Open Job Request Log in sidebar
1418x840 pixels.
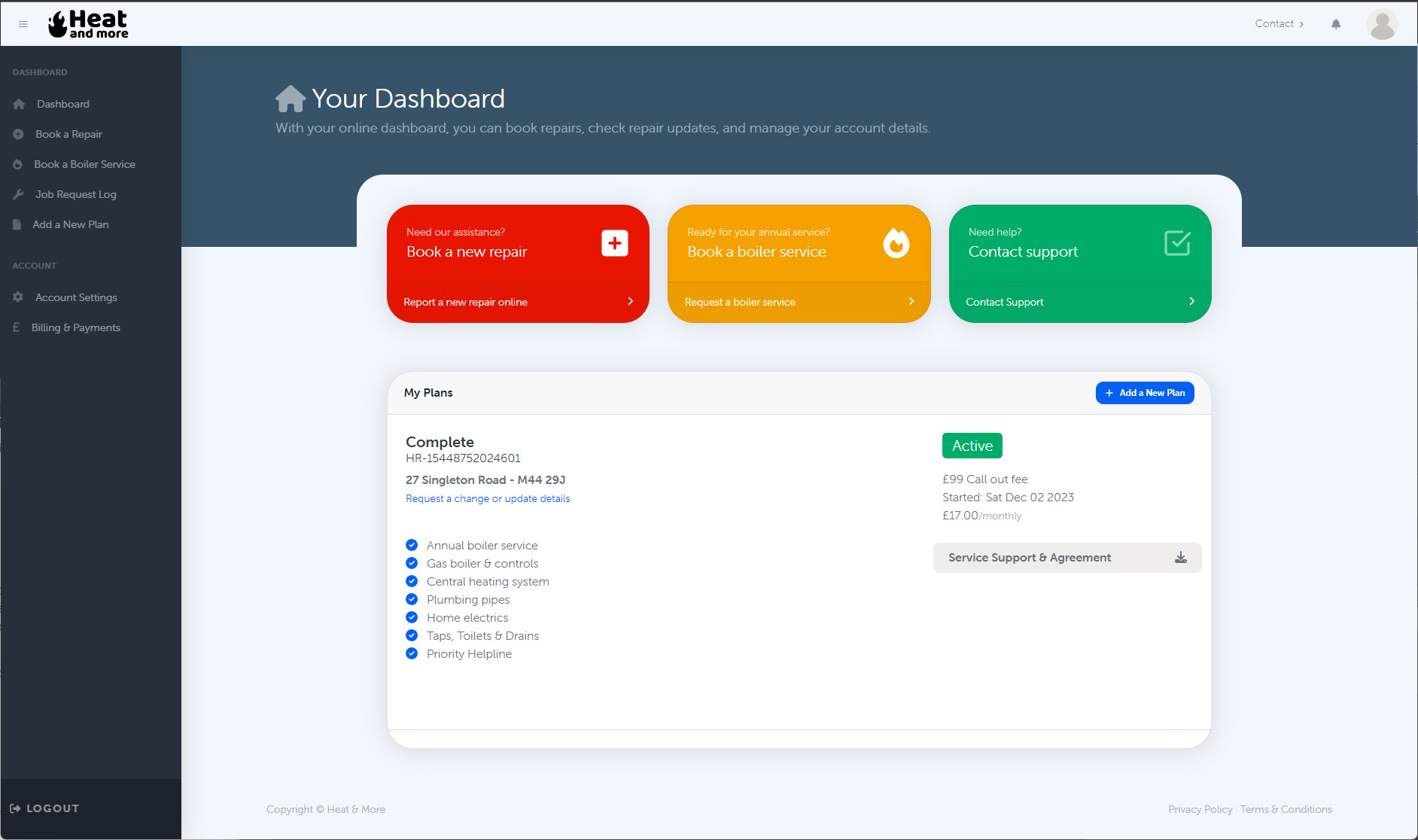click(75, 194)
